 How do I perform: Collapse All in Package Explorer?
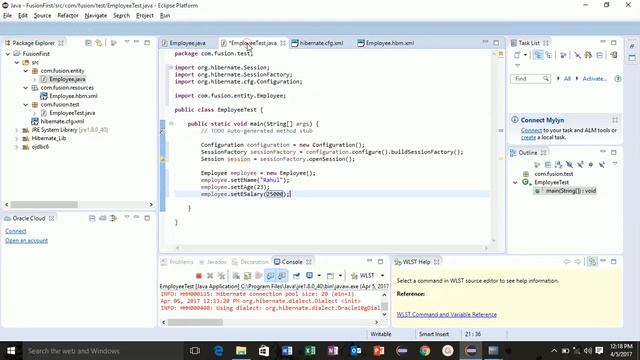[88, 43]
